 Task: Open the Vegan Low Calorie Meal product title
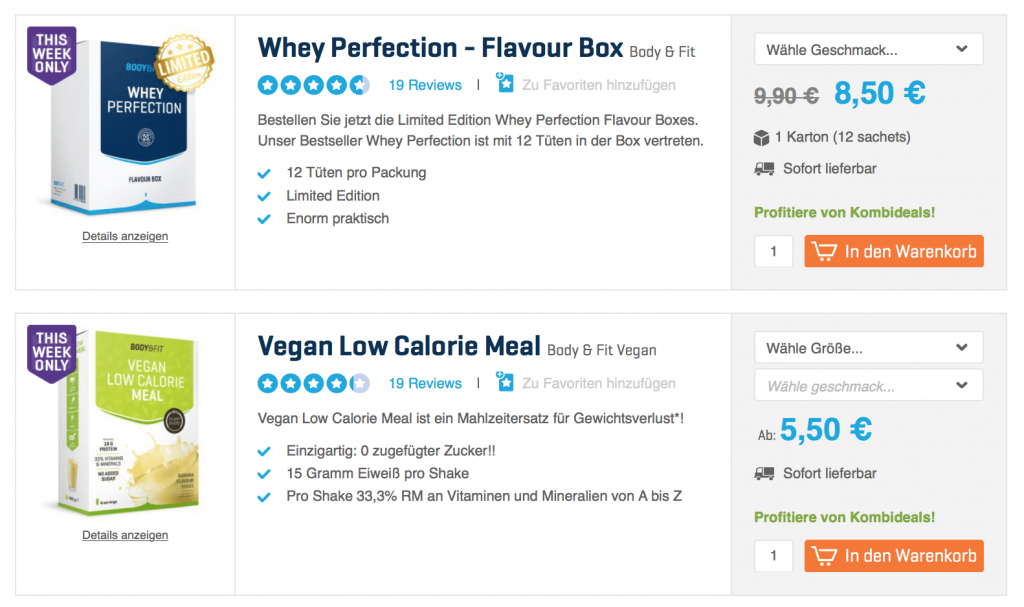point(399,347)
